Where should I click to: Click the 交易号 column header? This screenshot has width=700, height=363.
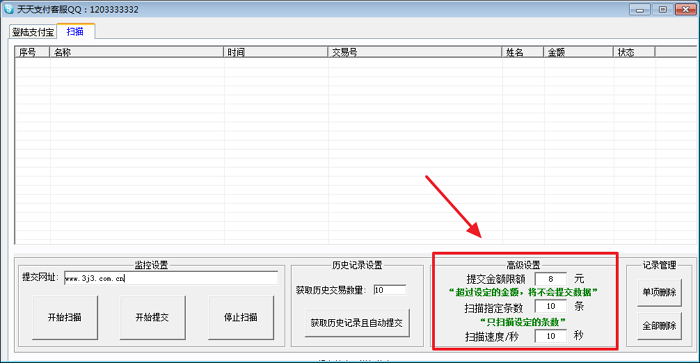(414, 52)
